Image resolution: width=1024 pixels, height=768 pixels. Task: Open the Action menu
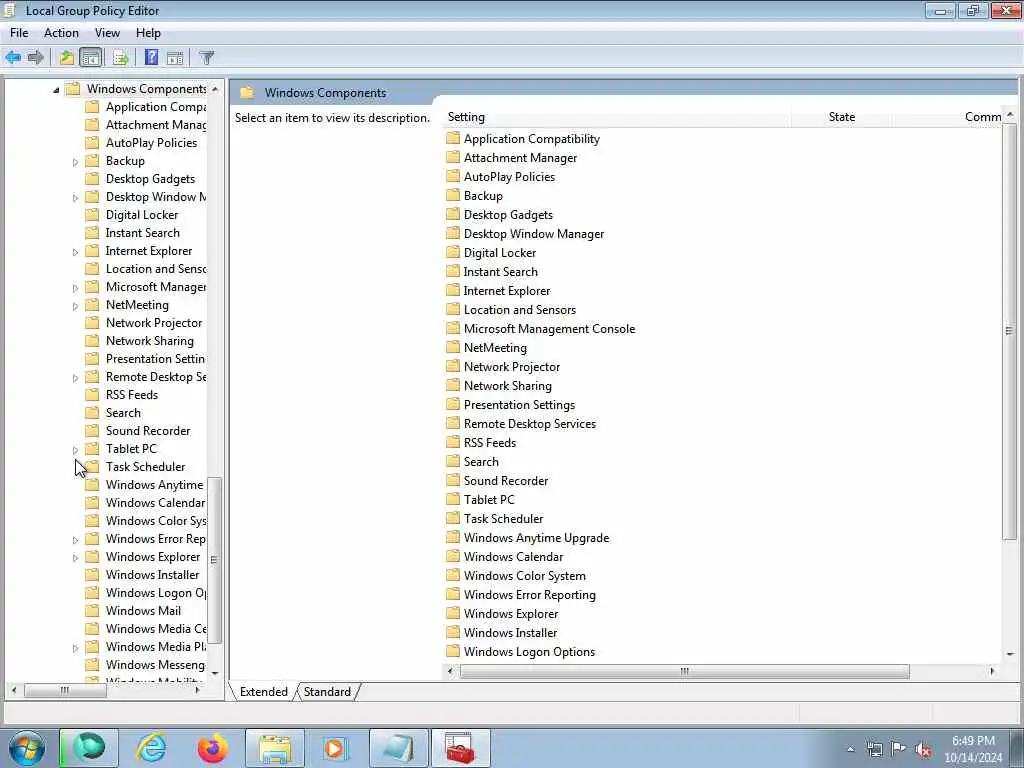click(61, 33)
